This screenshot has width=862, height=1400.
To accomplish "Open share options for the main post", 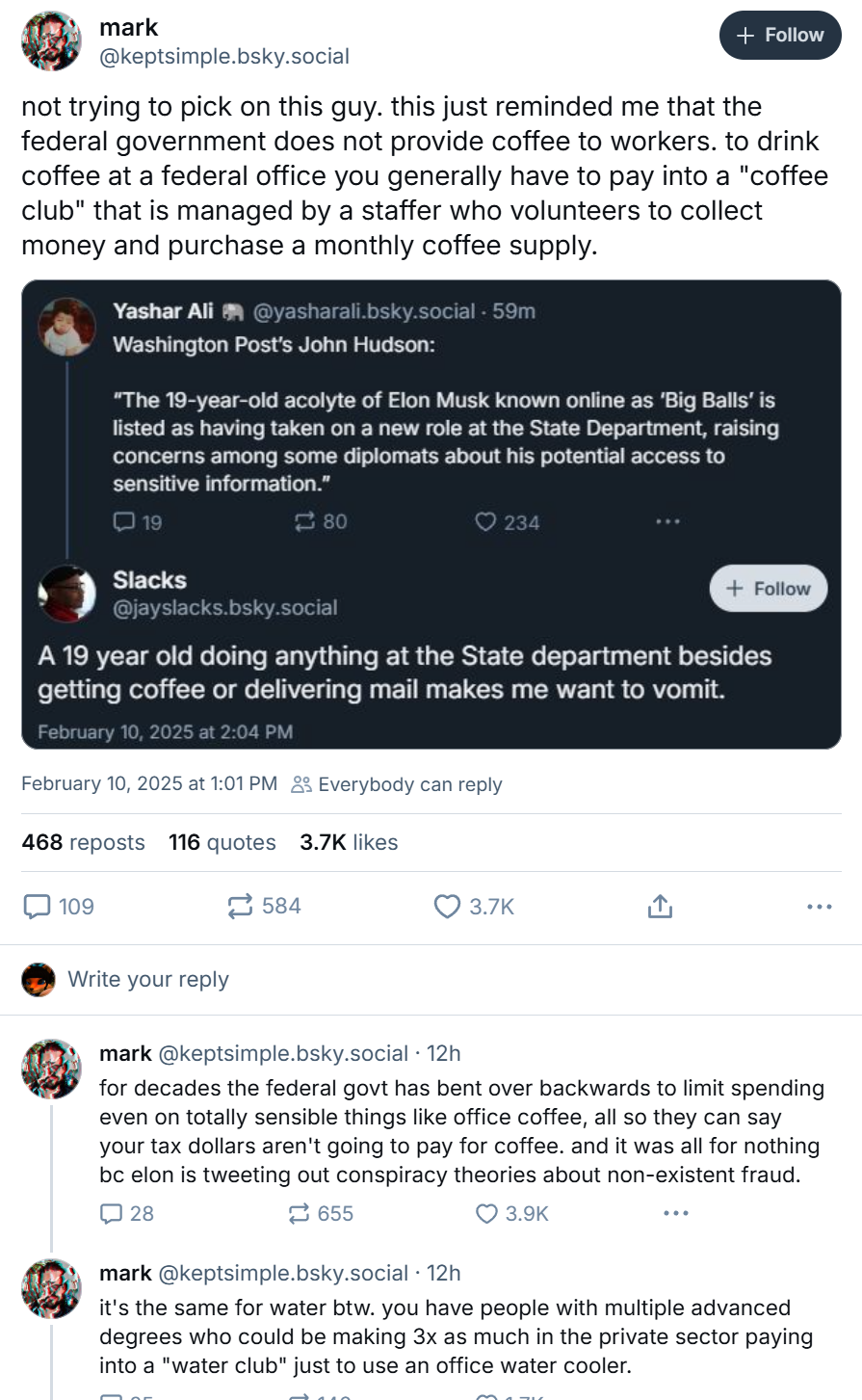I will 660,907.
